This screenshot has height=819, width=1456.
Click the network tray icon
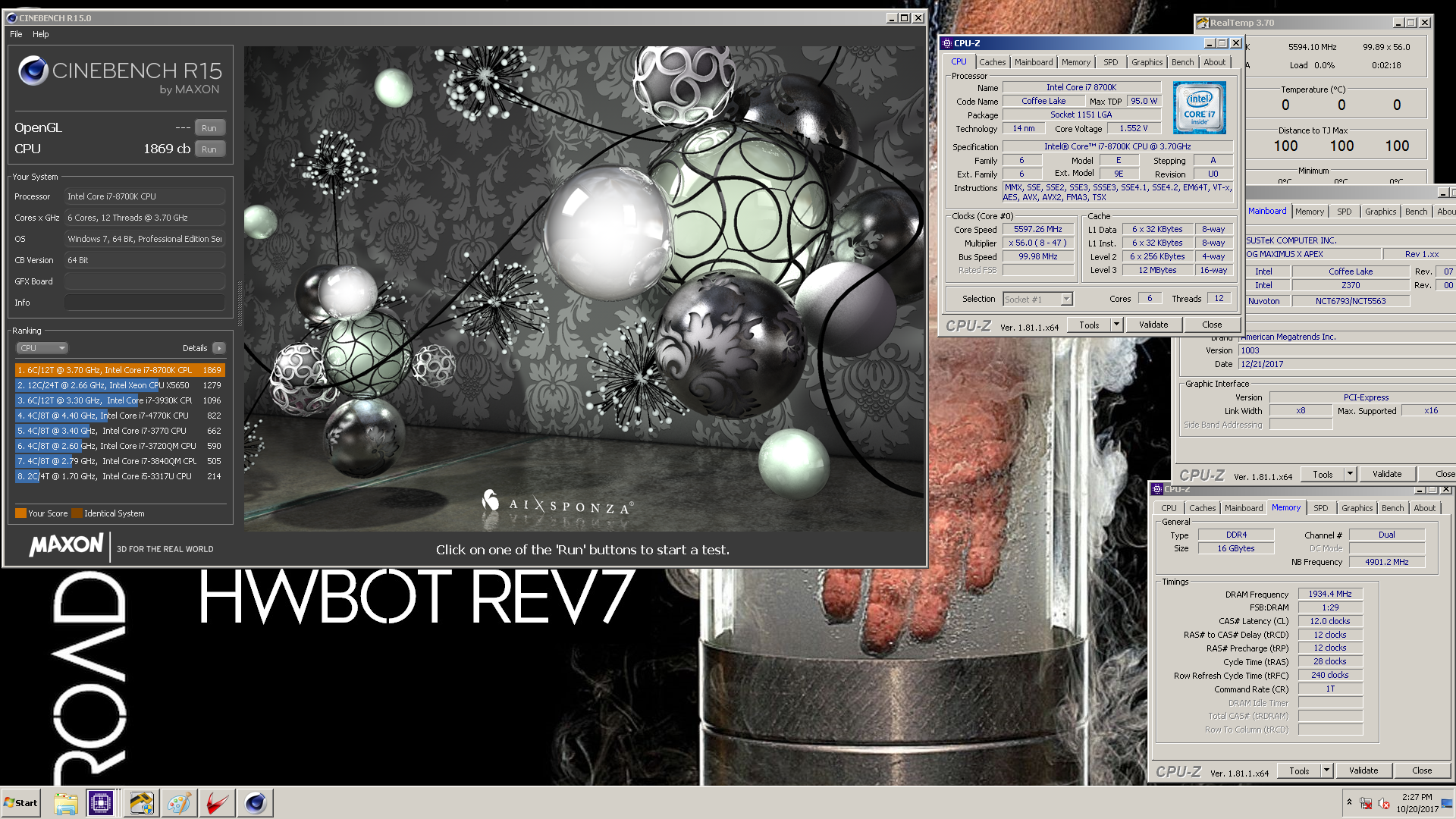[x=1366, y=803]
